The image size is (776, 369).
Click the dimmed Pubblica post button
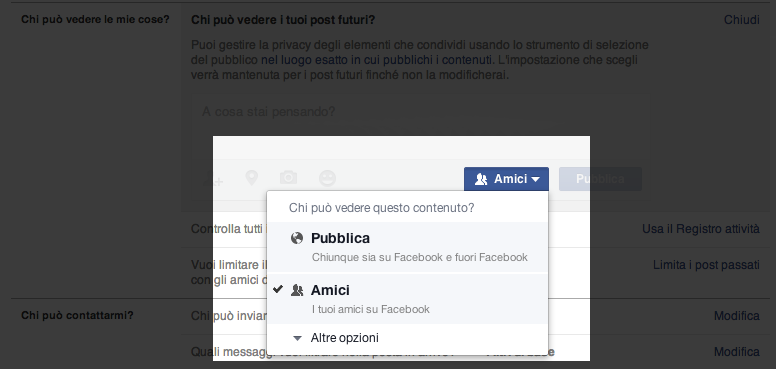point(600,179)
